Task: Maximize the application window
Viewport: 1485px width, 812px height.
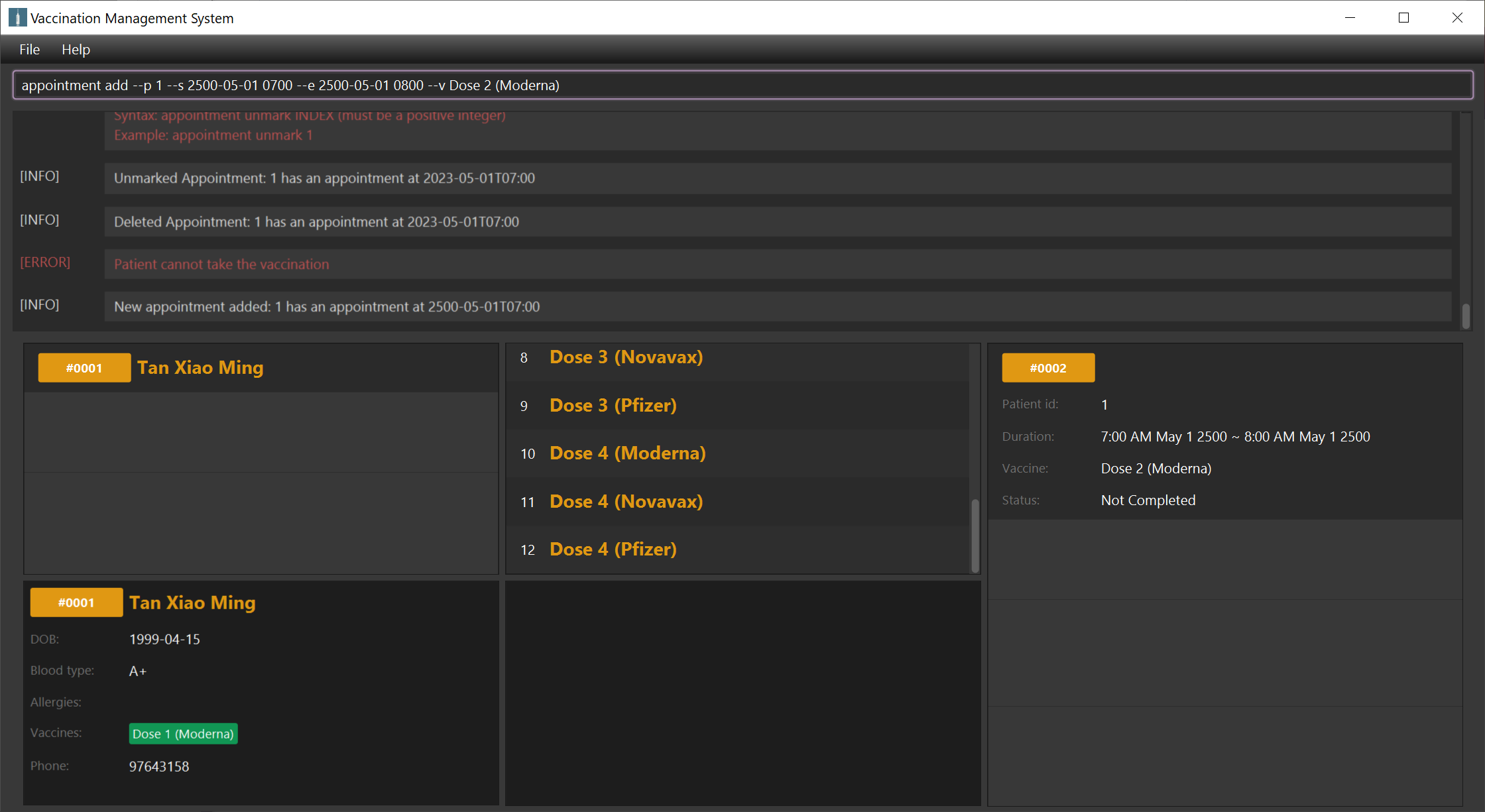Action: click(1403, 18)
